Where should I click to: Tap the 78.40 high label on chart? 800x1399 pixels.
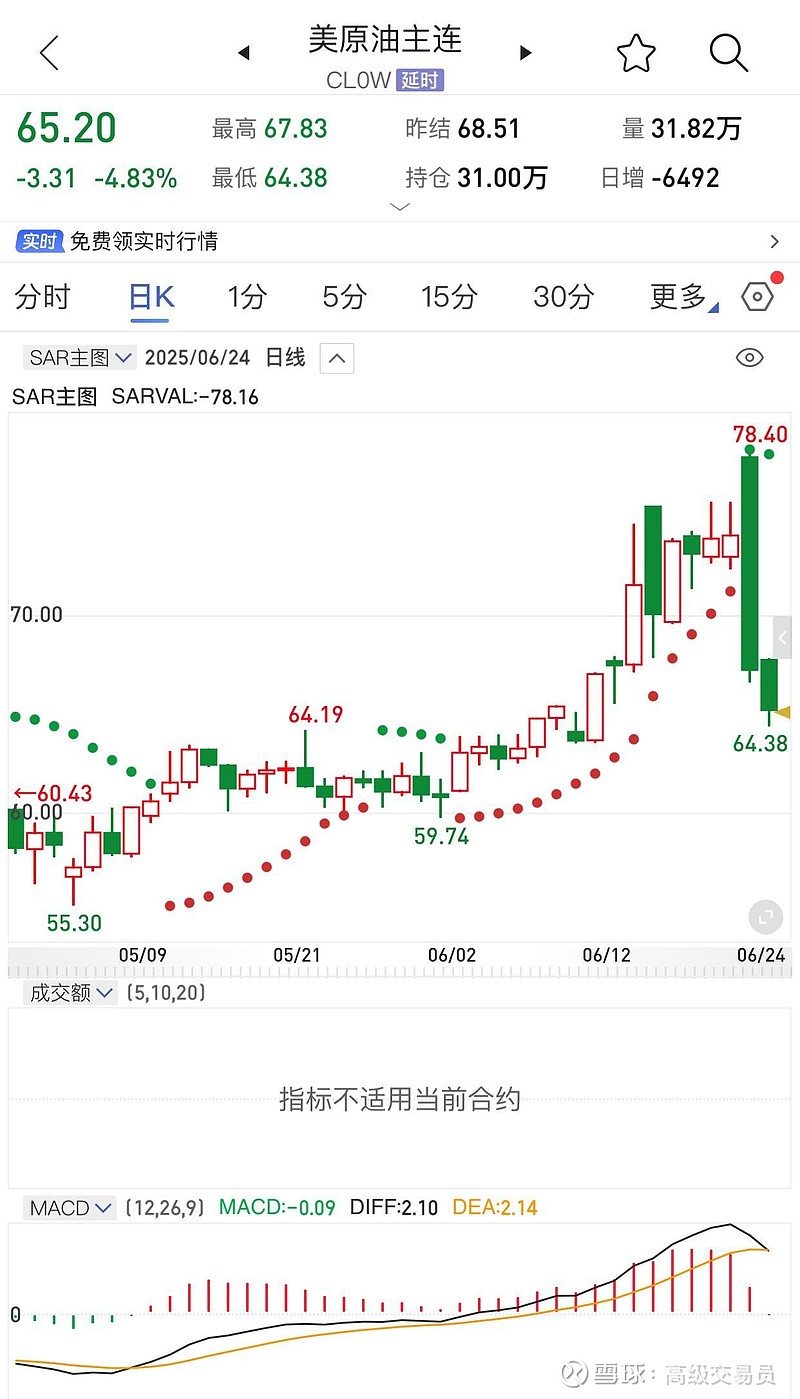coord(760,434)
